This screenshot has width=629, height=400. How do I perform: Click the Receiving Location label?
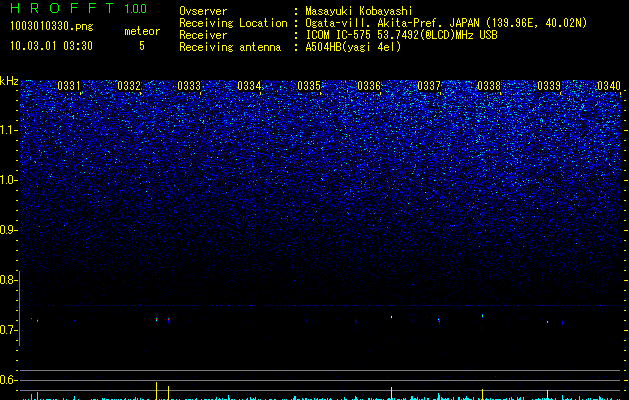click(233, 23)
